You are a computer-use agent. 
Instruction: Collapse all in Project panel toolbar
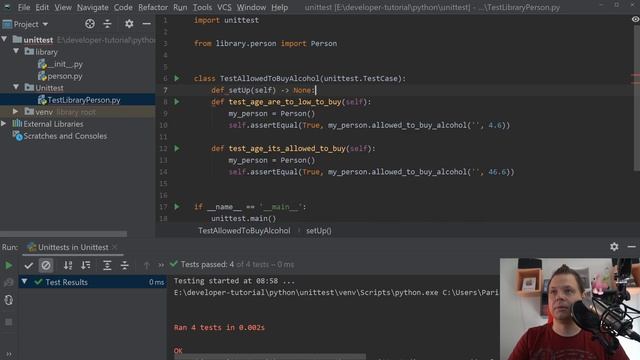point(107,24)
